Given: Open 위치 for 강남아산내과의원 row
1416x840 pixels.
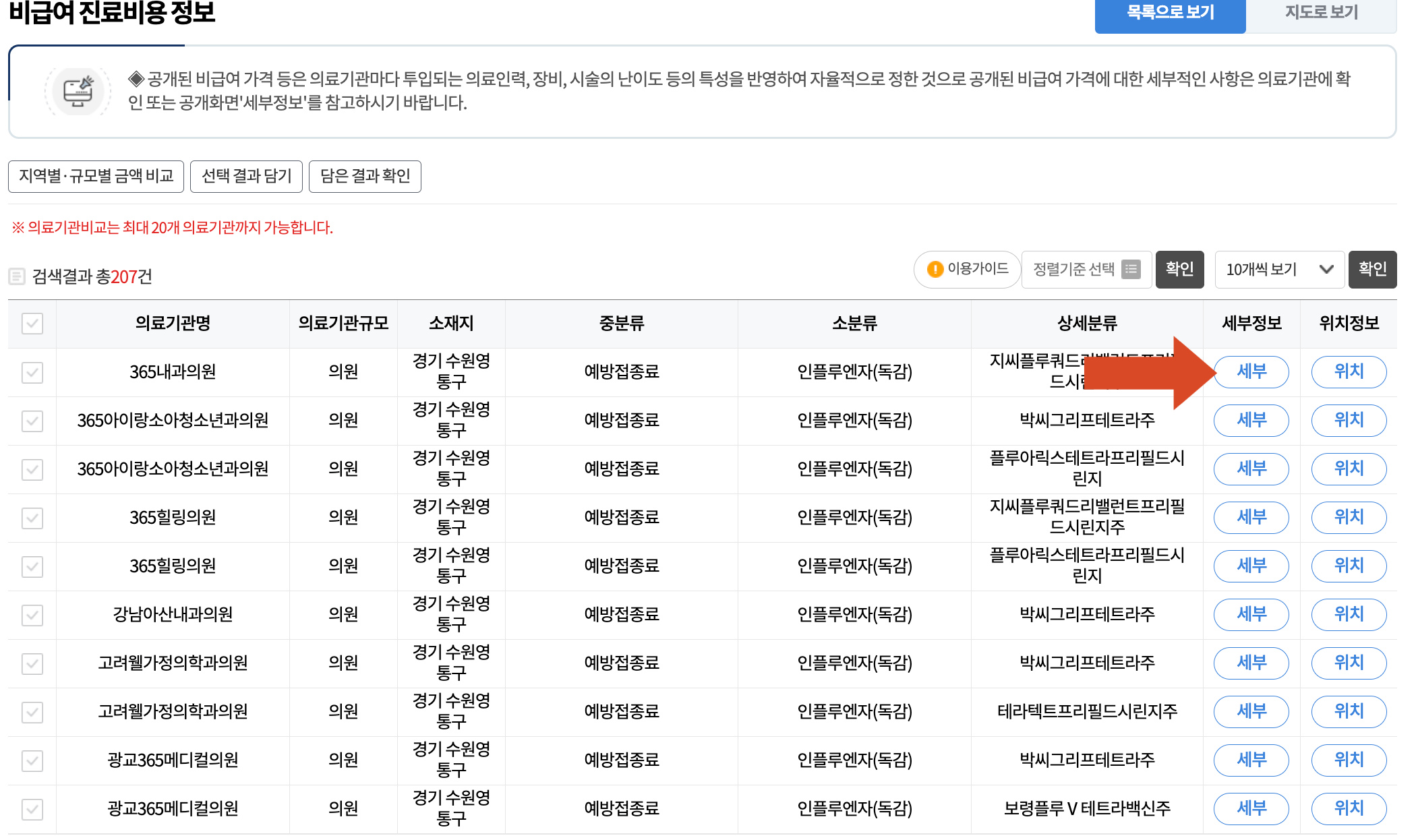Looking at the screenshot, I should (1349, 615).
